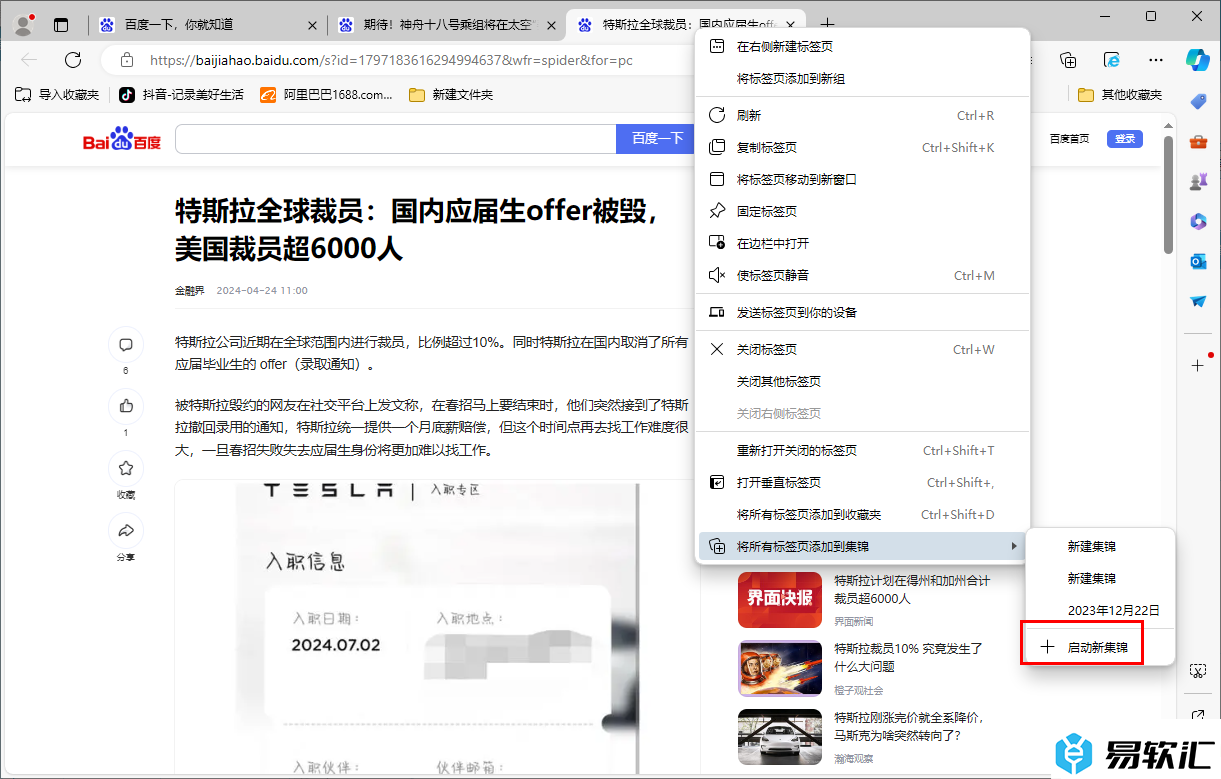This screenshot has height=779, width=1221.
Task: Click the screenshot icon in sidebar bottom
Action: click(x=1198, y=670)
